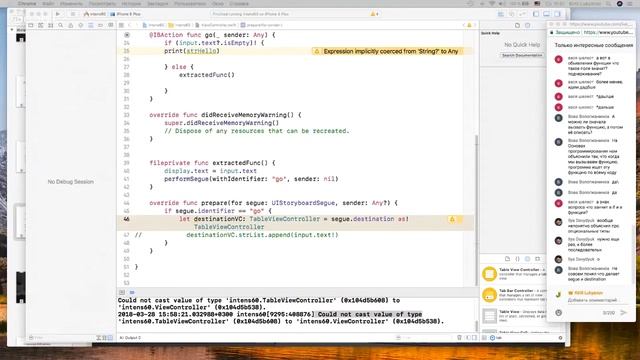
Task: Open the Закладки menu in menu bar
Action: pyautogui.click(x=158, y=3)
